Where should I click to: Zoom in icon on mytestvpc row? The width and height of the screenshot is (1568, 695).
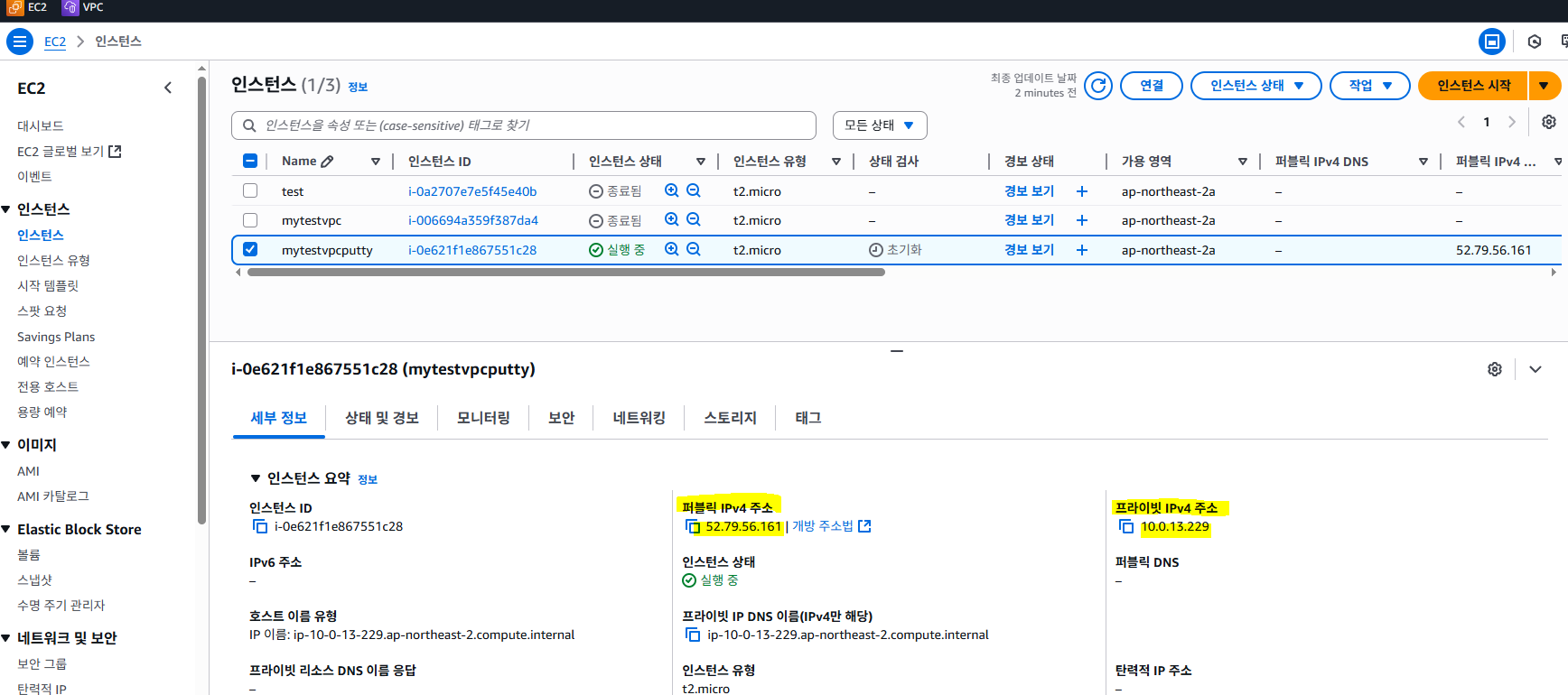[x=671, y=219]
